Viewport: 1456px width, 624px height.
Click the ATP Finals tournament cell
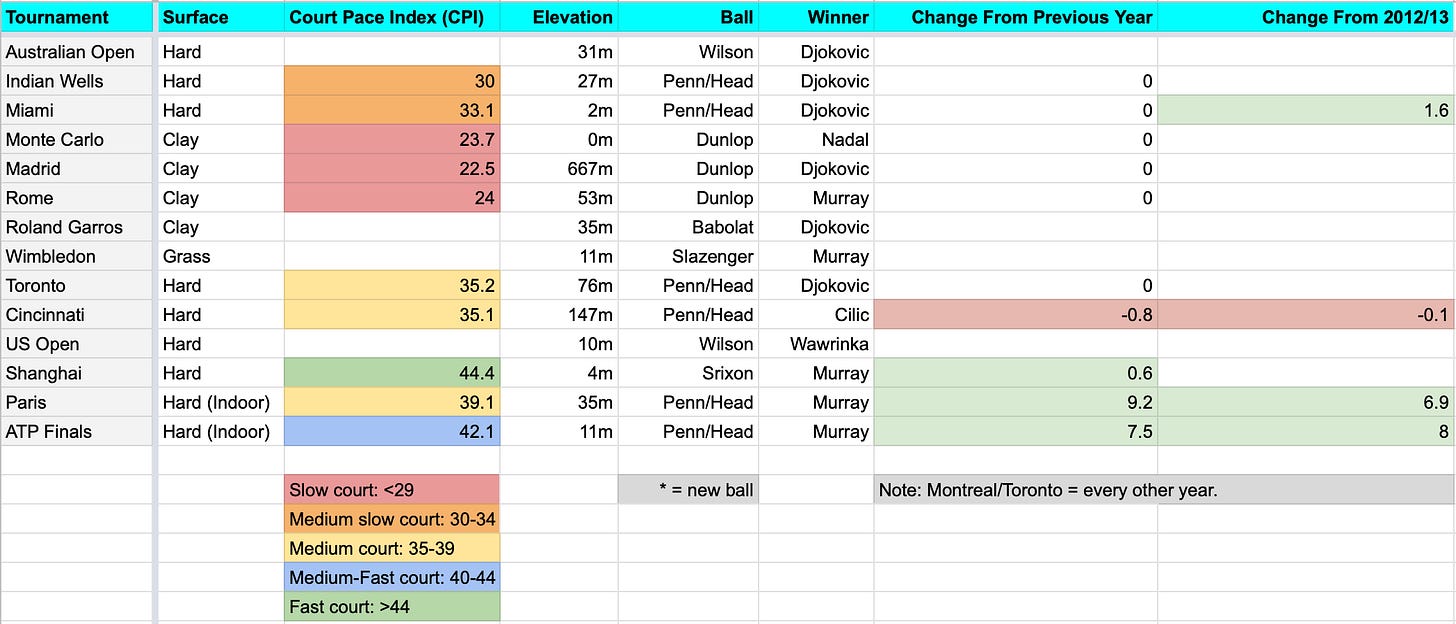(x=76, y=431)
